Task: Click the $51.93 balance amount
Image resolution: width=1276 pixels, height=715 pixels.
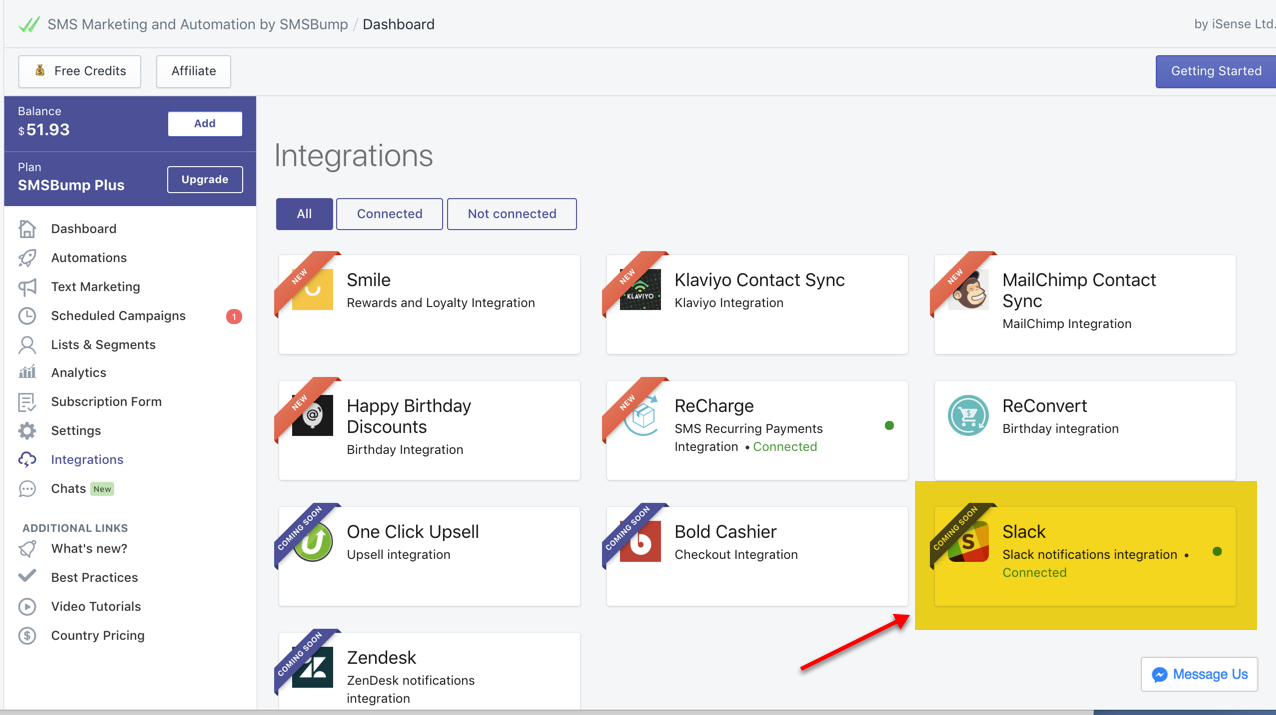Action: (x=44, y=130)
